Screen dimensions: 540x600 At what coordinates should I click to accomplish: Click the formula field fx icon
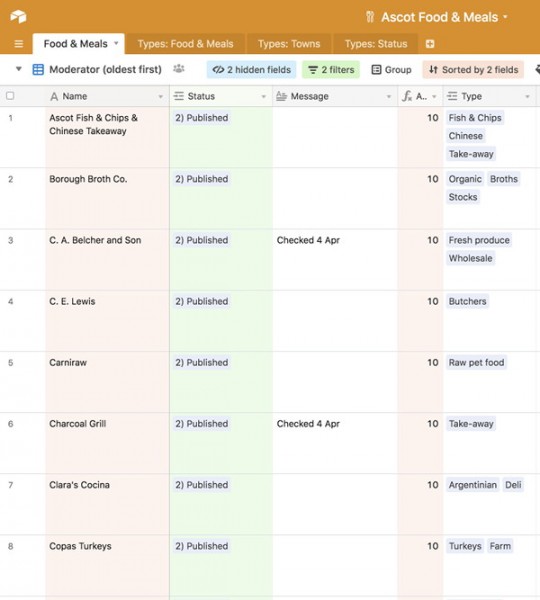coord(407,96)
